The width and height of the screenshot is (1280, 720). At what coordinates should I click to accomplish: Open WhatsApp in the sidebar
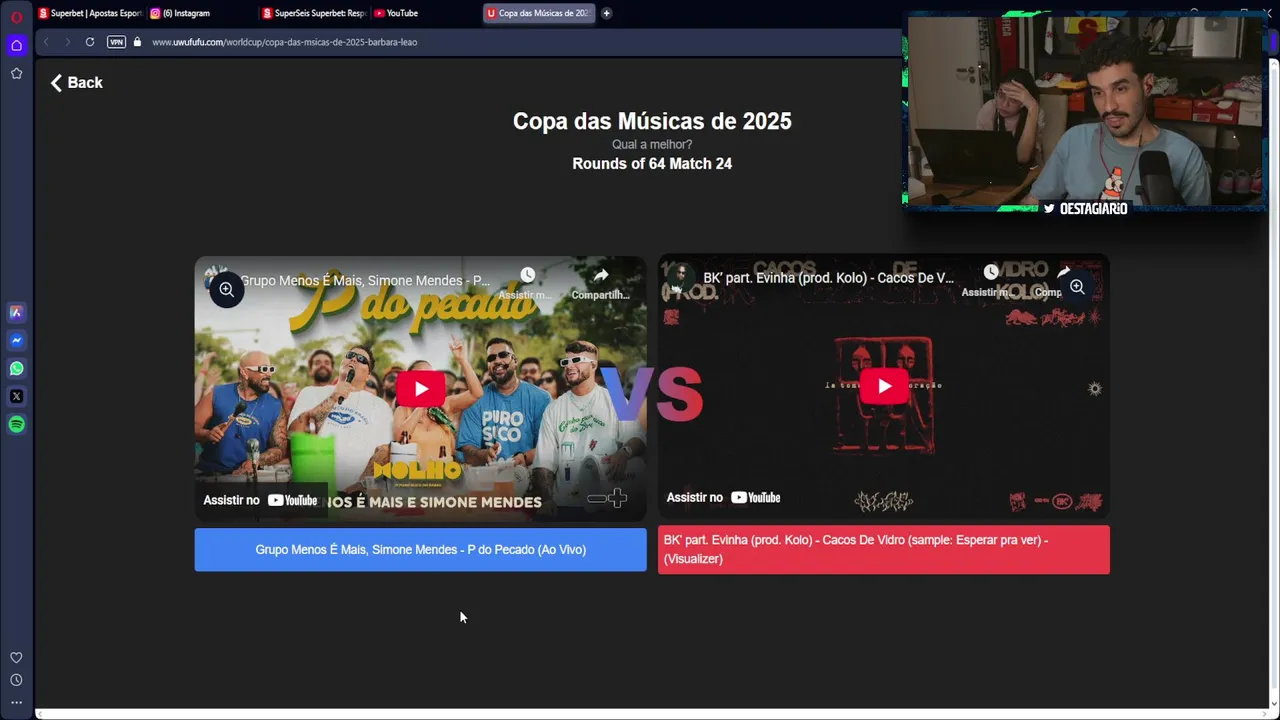coord(16,368)
